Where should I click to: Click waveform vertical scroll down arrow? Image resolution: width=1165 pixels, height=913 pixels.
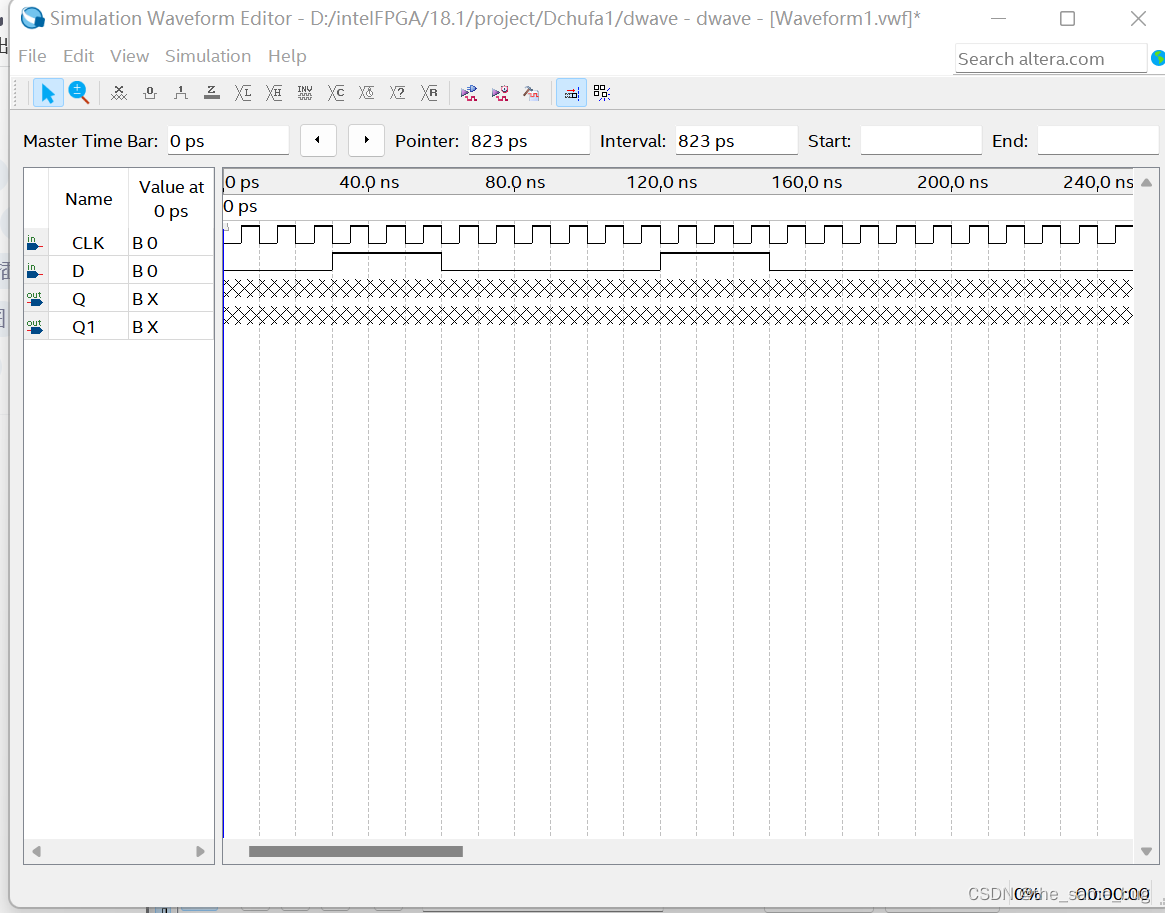(1146, 851)
